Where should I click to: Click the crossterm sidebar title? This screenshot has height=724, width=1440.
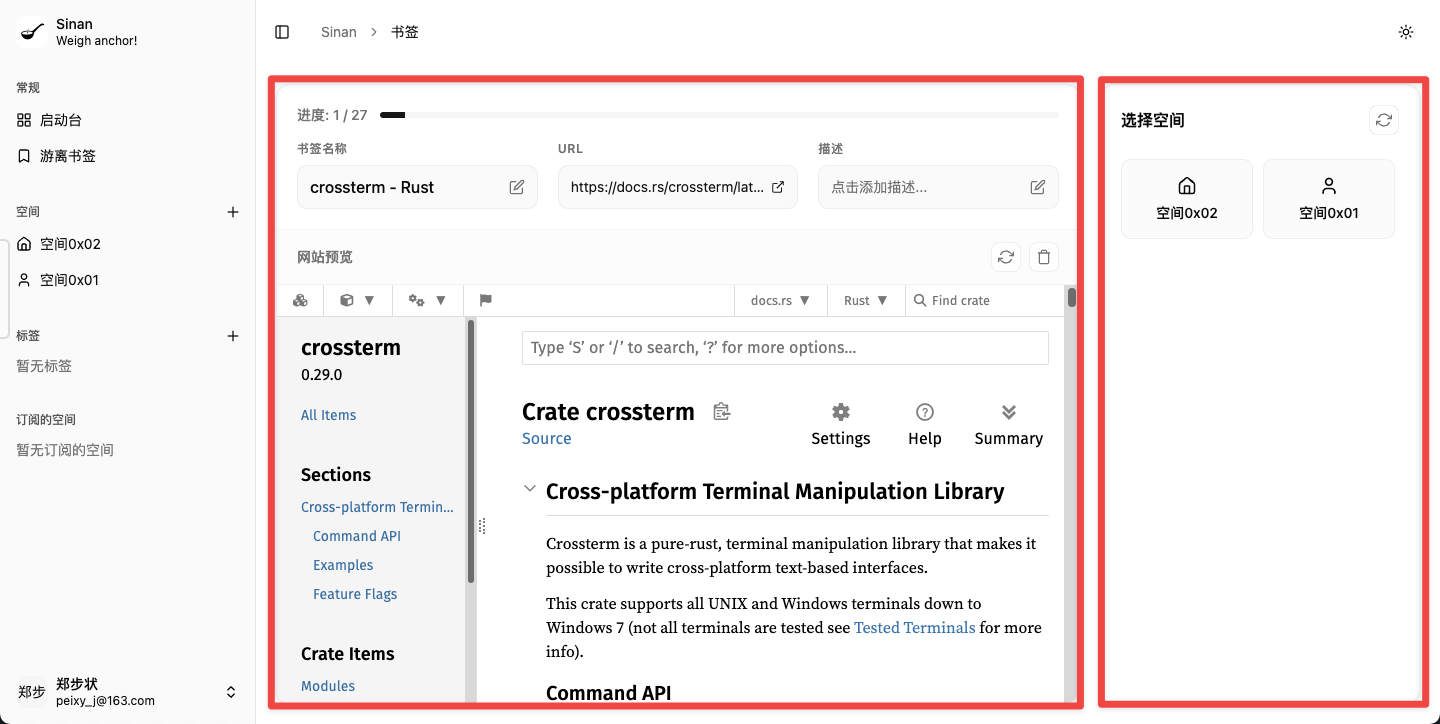coord(351,347)
